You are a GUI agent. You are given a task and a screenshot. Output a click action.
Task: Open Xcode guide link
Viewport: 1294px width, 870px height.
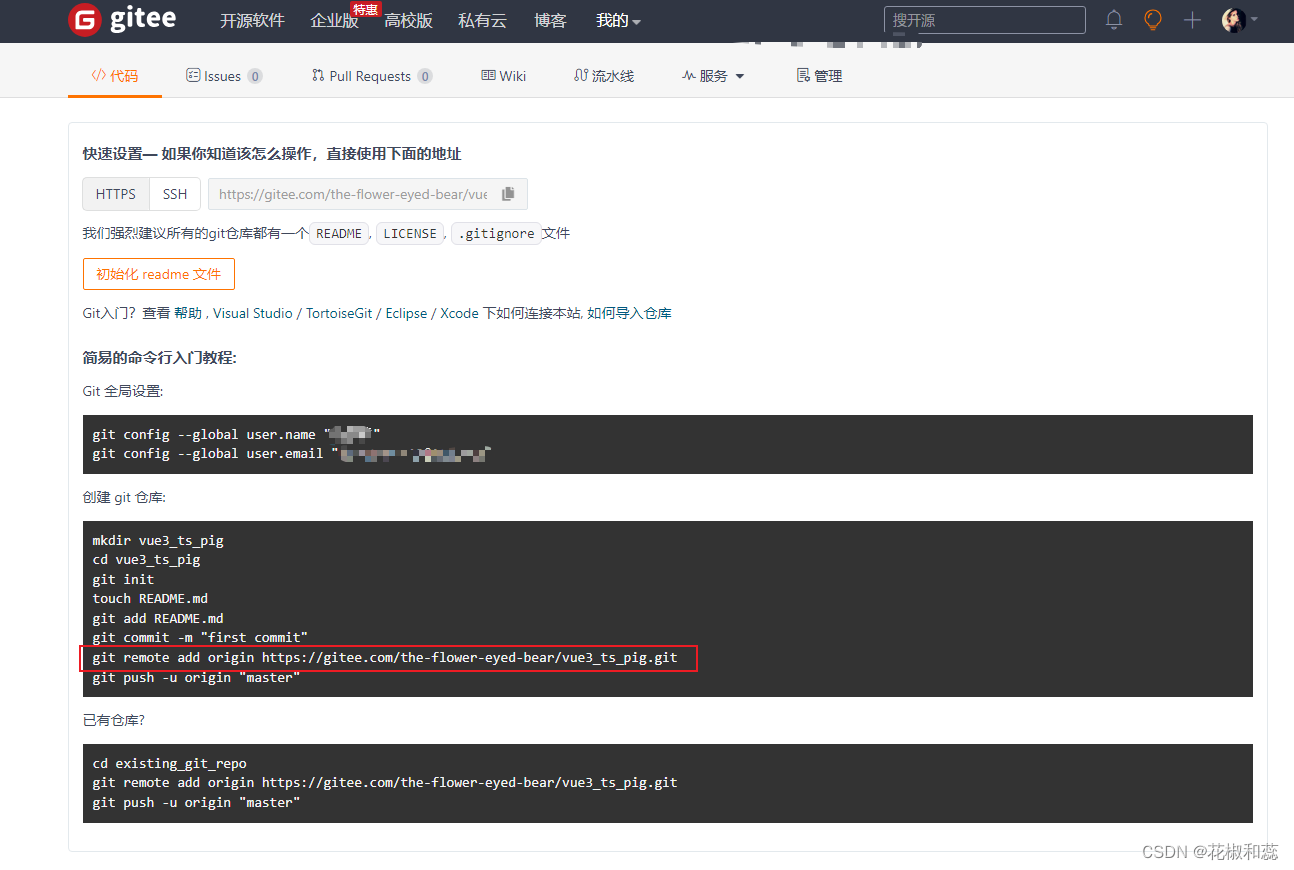coord(460,313)
